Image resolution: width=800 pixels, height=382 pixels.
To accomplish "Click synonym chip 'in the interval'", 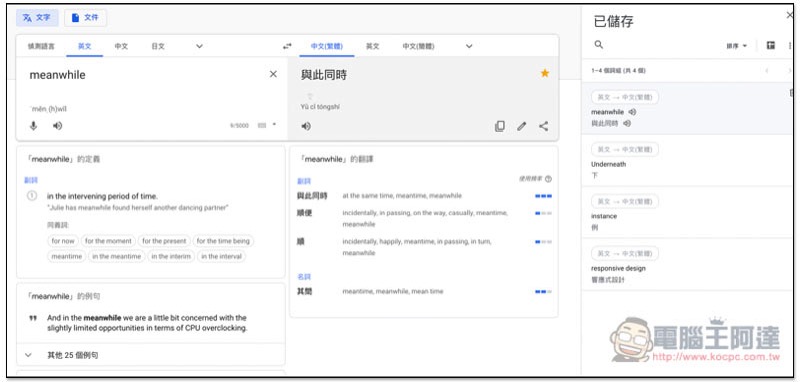I will tap(221, 257).
